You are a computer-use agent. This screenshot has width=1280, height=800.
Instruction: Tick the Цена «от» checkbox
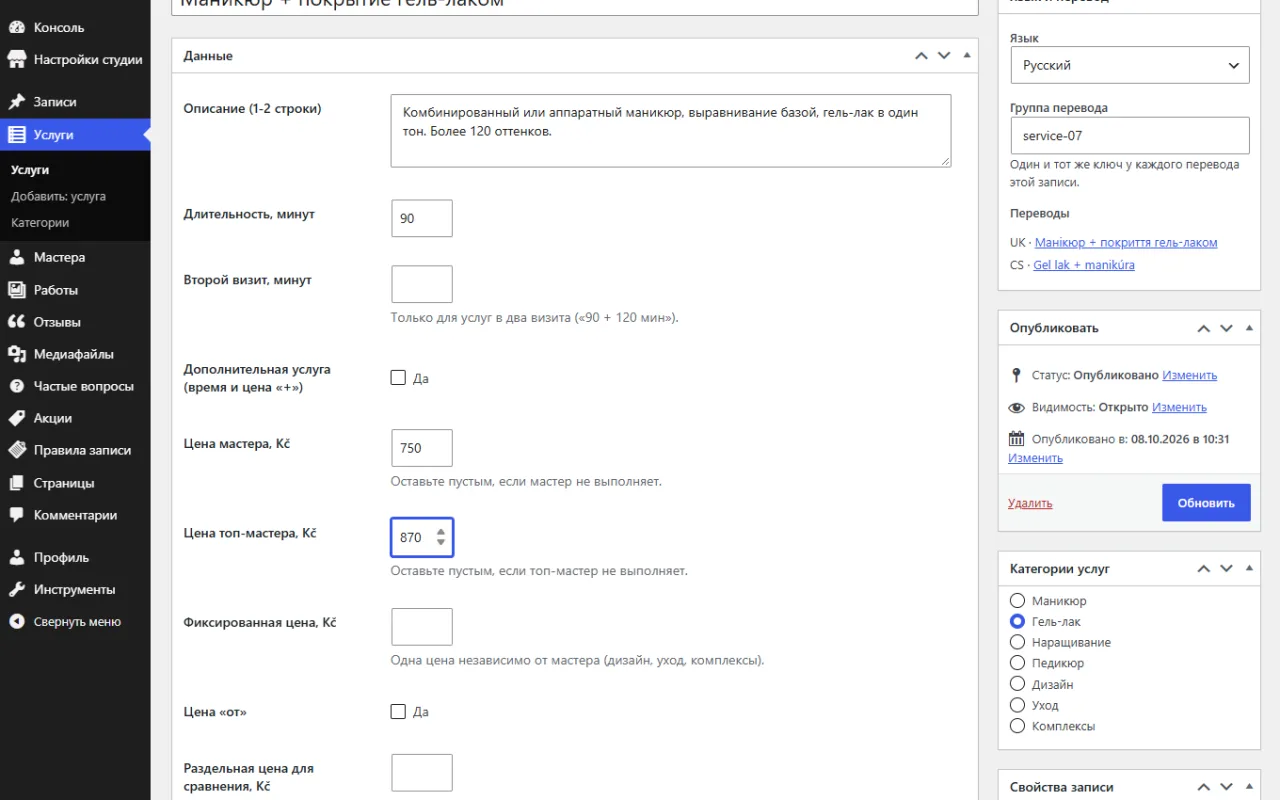point(398,712)
